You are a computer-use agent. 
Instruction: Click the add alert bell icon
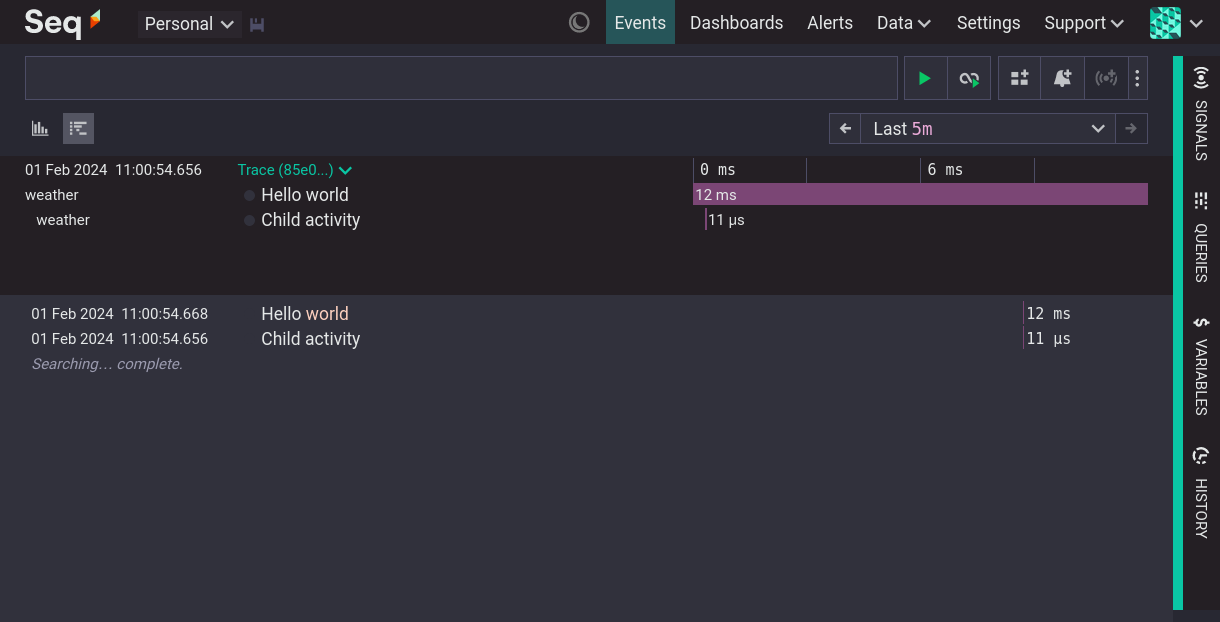click(x=1062, y=78)
